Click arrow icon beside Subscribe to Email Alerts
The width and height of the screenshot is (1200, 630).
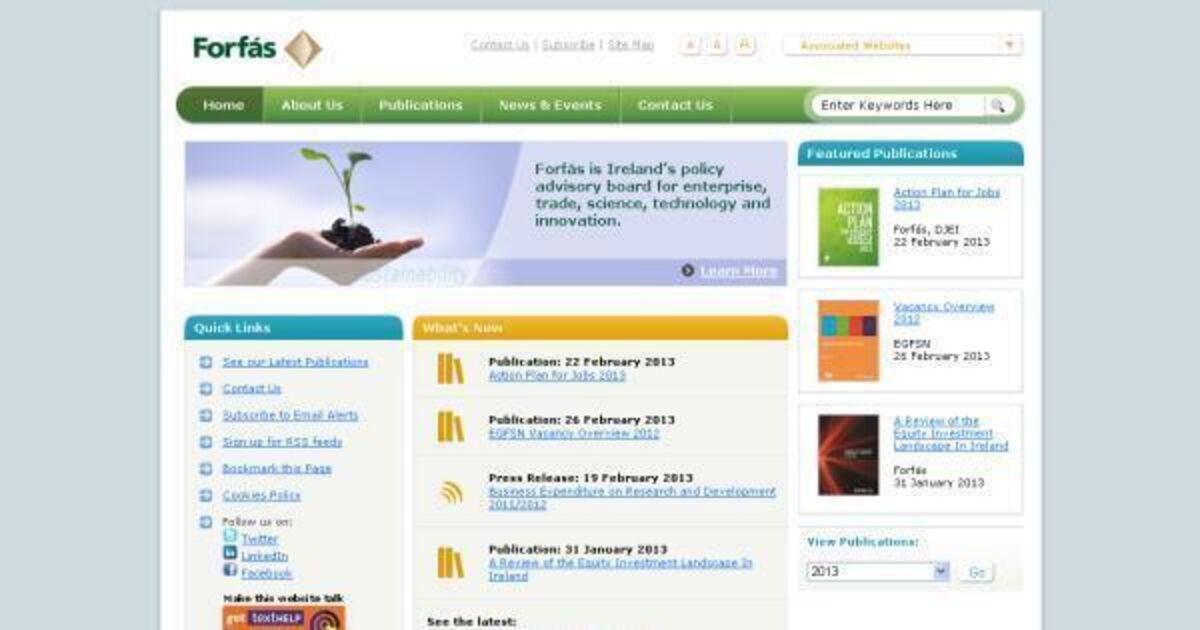click(205, 415)
